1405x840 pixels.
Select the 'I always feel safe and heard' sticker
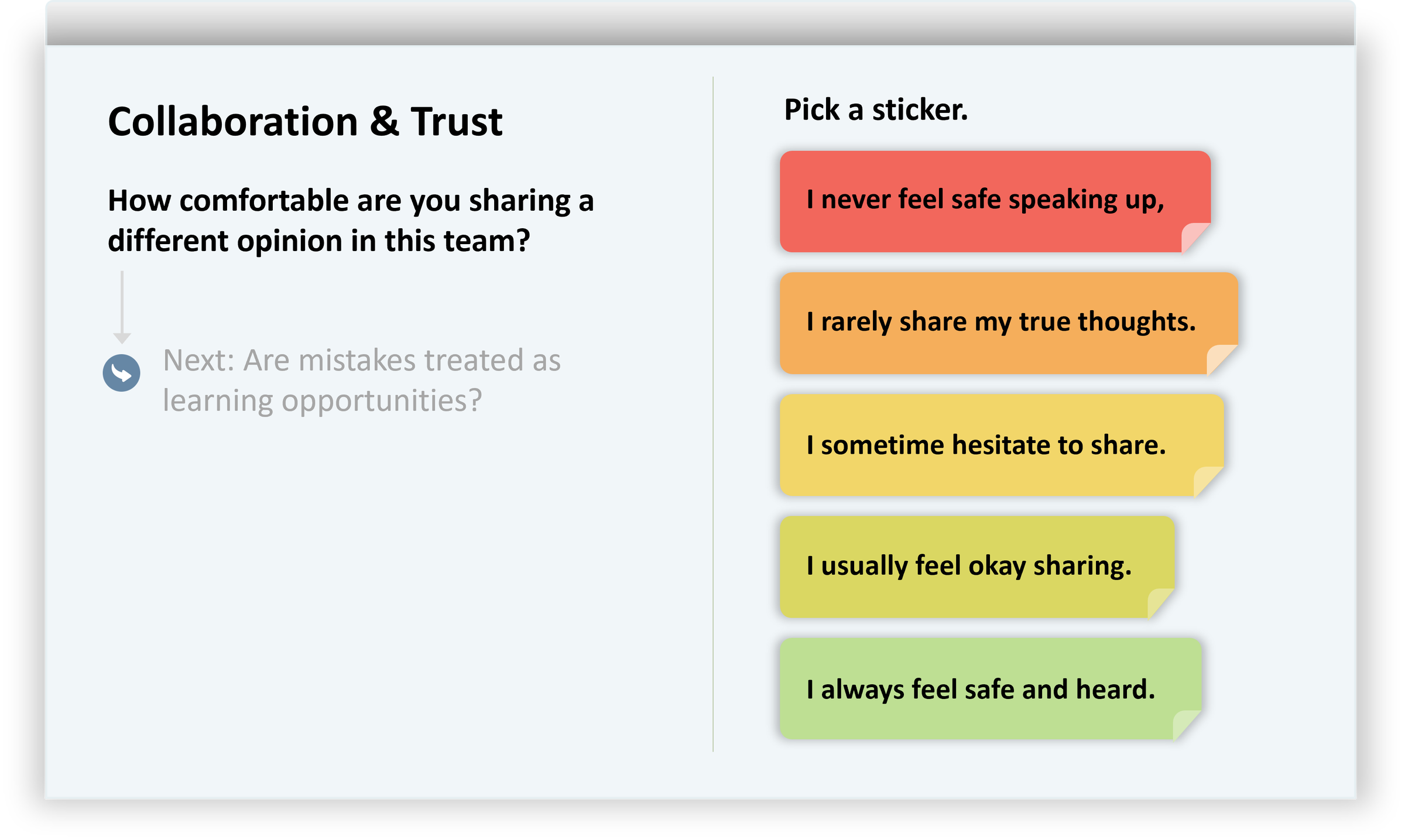click(981, 689)
